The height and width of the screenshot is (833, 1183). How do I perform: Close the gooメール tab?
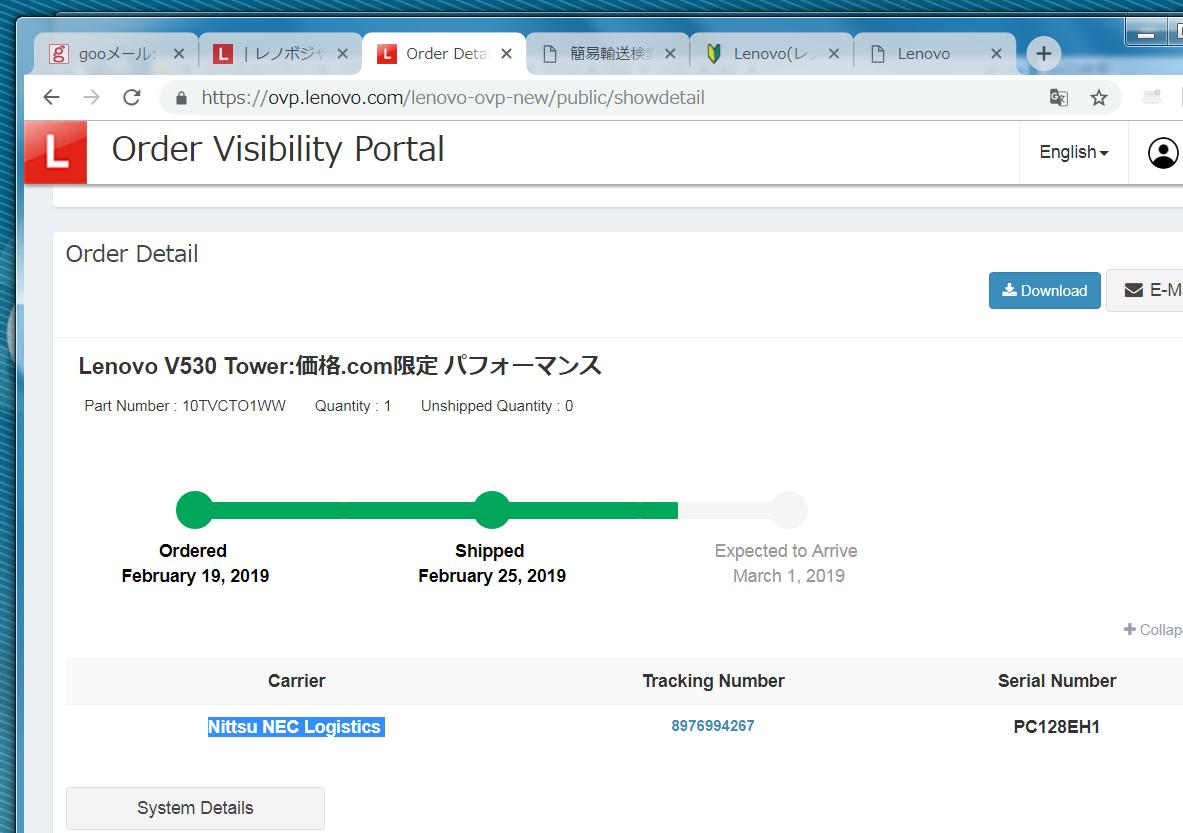[x=179, y=54]
